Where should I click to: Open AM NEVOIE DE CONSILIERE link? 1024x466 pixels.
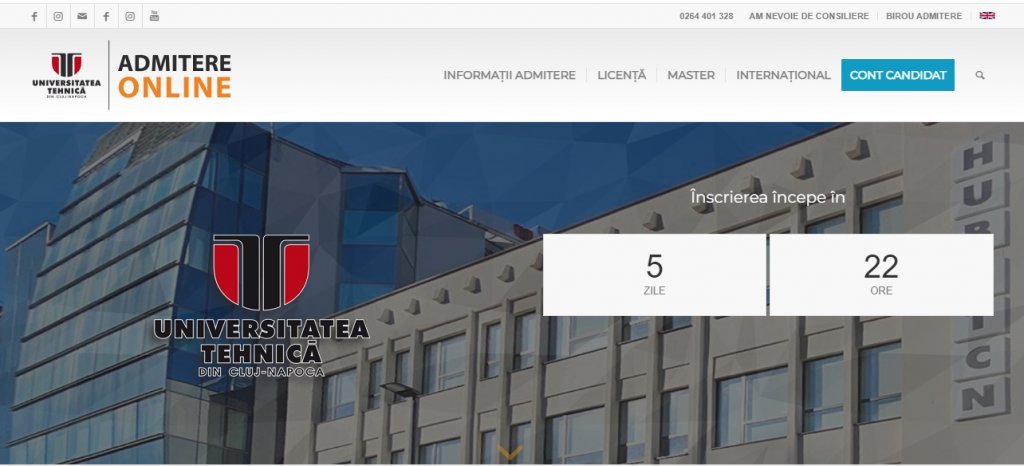[x=808, y=16]
